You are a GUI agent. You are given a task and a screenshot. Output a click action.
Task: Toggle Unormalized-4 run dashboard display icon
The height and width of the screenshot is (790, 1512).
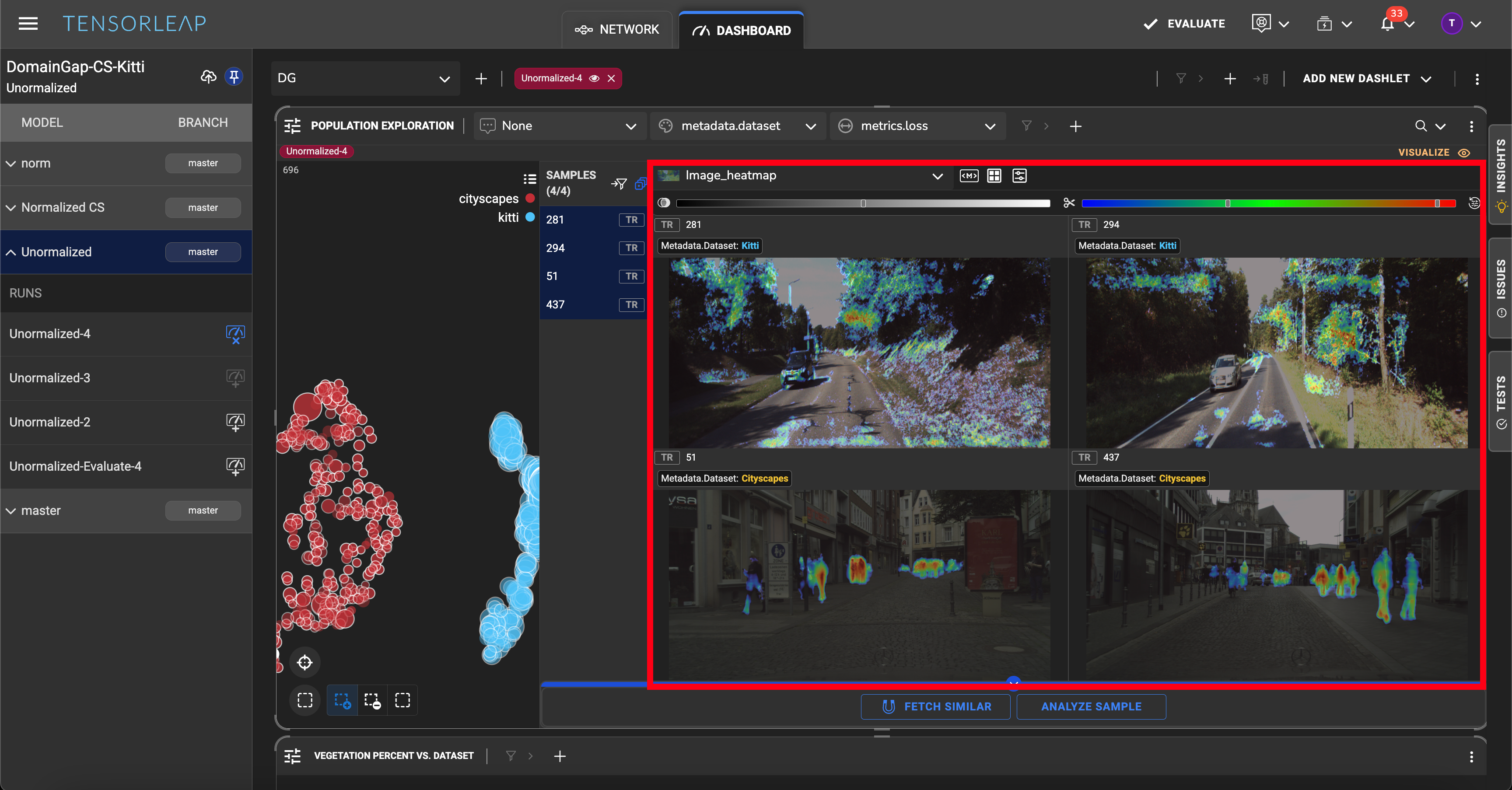point(235,334)
